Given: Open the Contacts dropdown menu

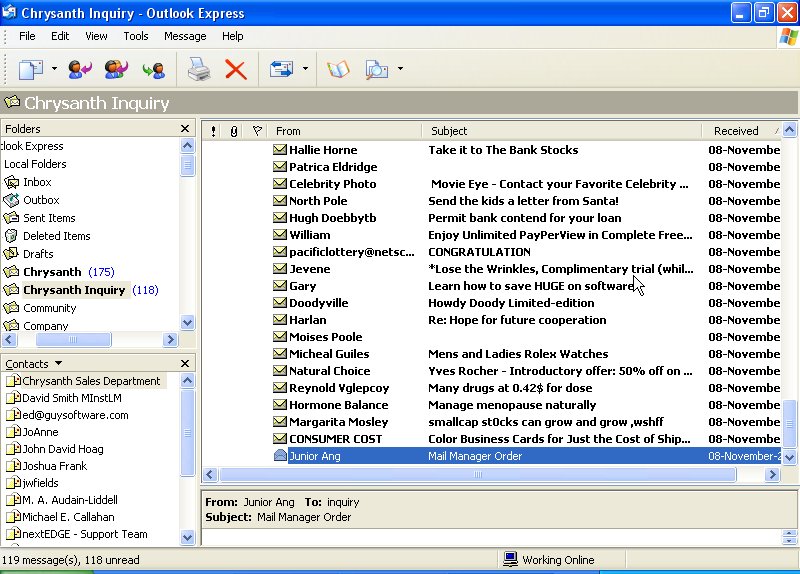Looking at the screenshot, I should tap(58, 364).
